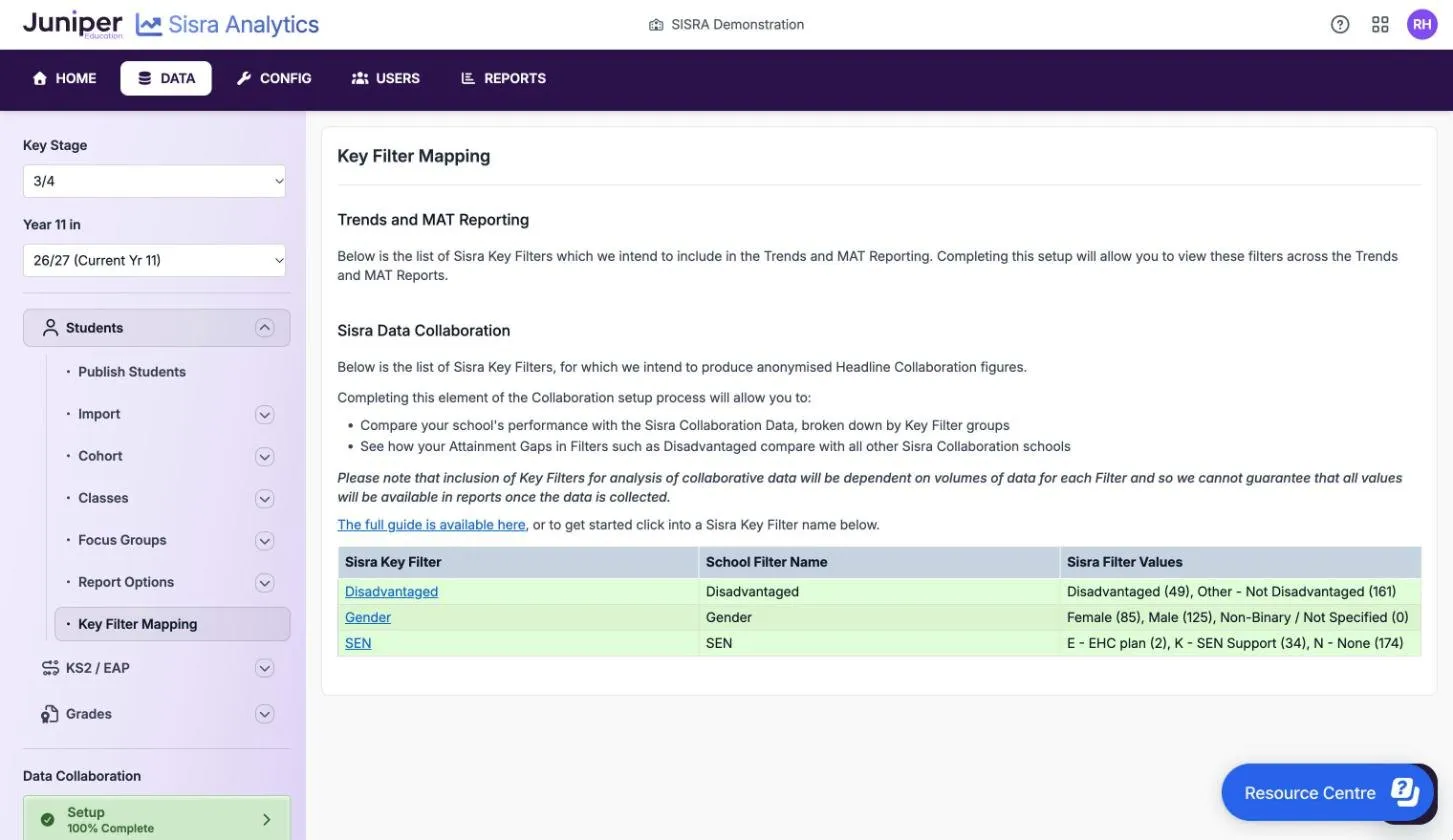The width and height of the screenshot is (1453, 840).
Task: Open the Setup 100% Complete button
Action: (x=157, y=820)
